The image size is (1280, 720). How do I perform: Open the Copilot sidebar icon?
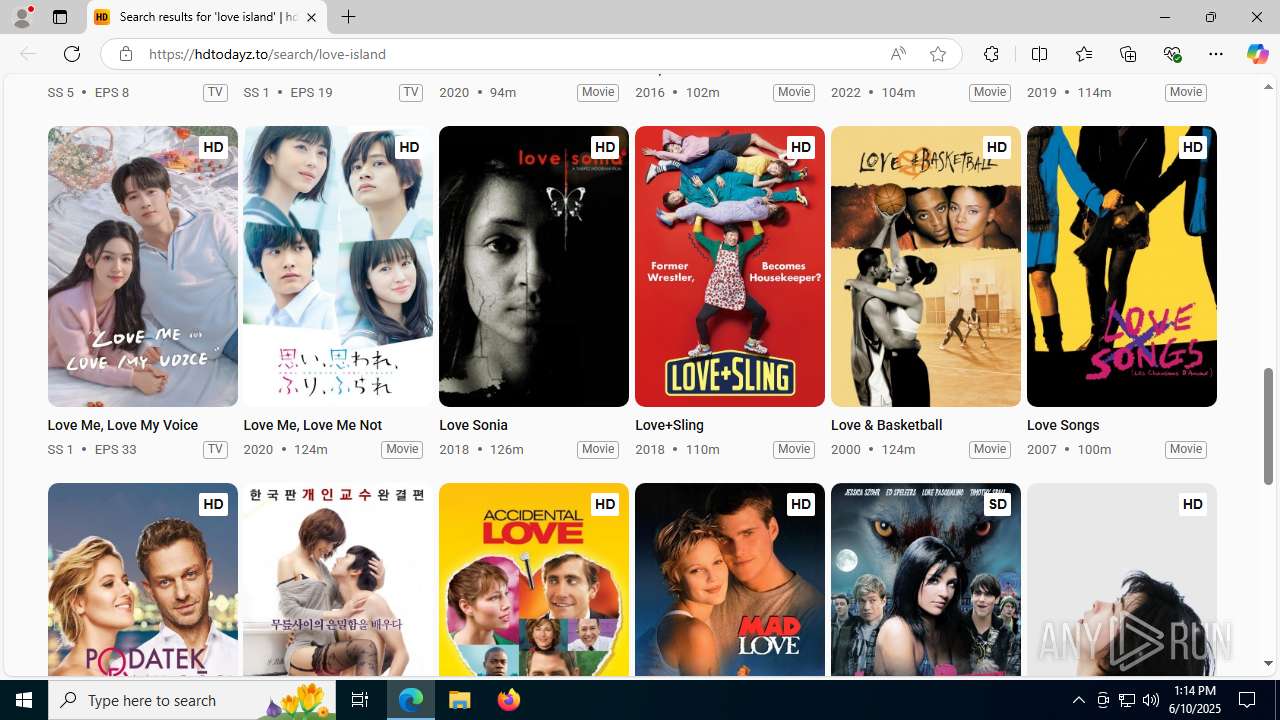(1257, 54)
